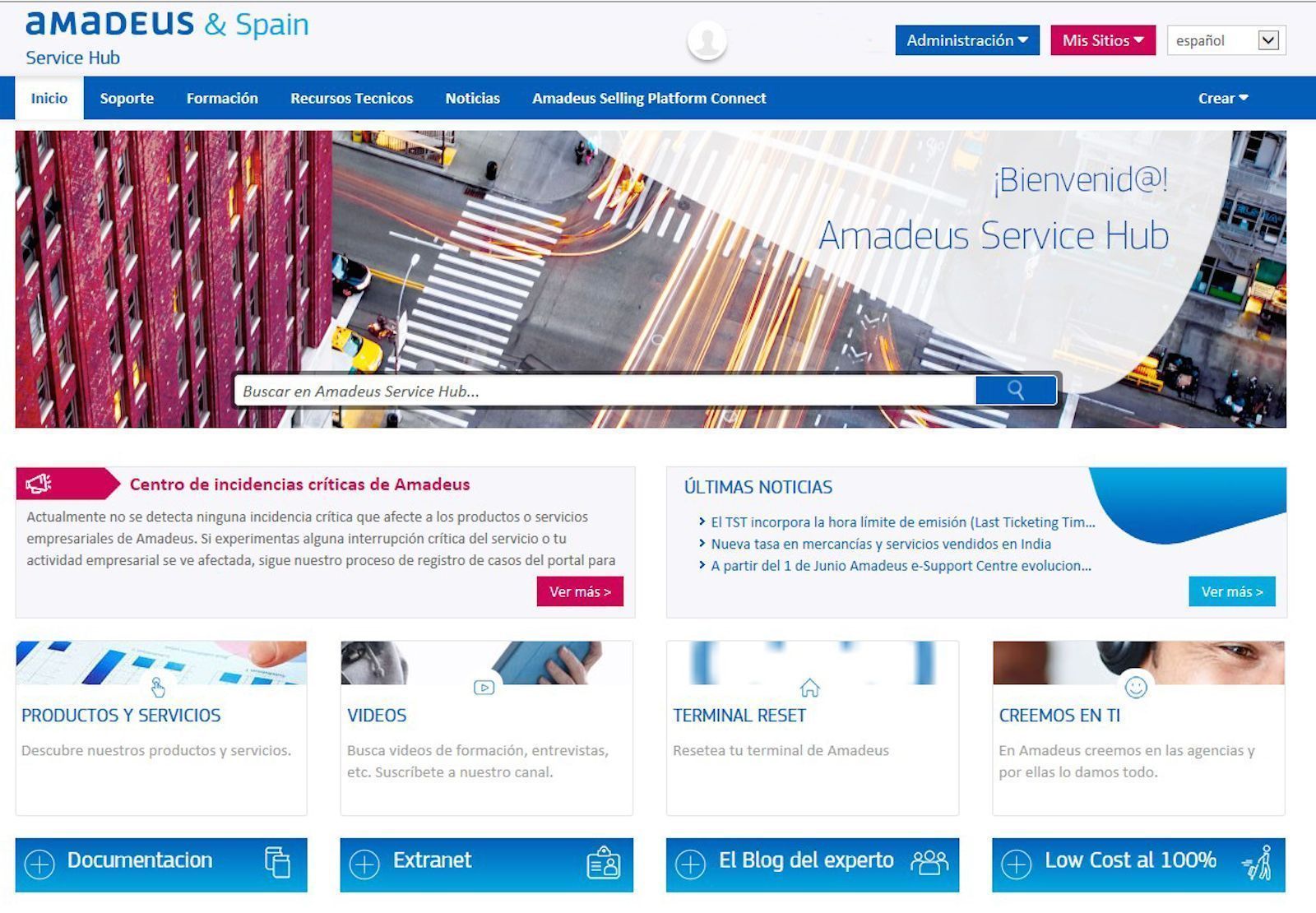Viewport: 1316px width, 913px height.
Task: Go to the Inicio tab
Action: (49, 98)
